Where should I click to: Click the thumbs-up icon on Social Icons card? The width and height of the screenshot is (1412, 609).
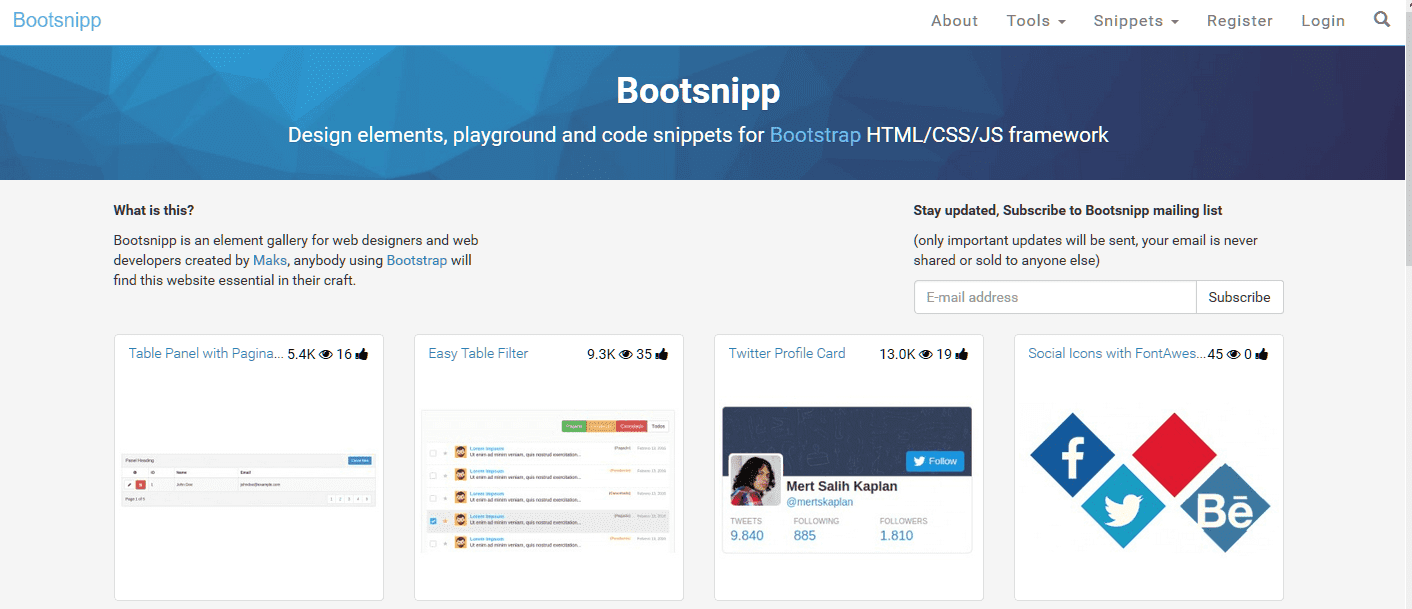coord(1262,354)
